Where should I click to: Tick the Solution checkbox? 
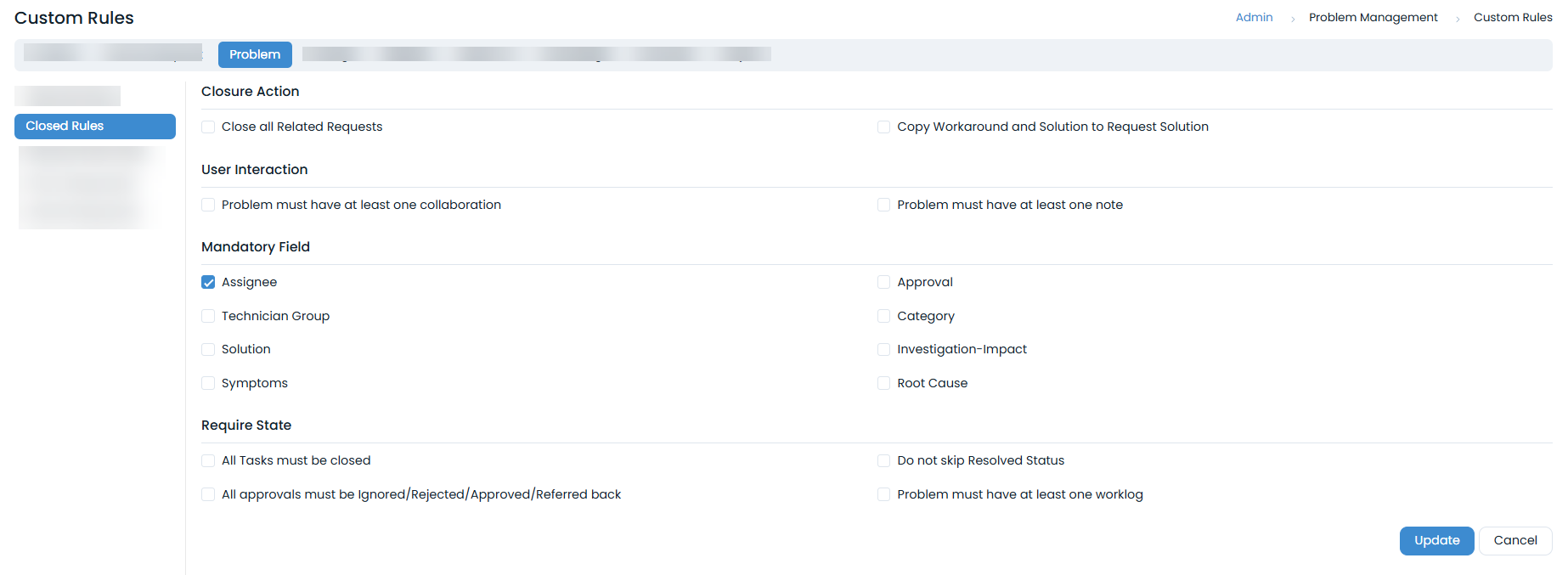[x=208, y=350]
